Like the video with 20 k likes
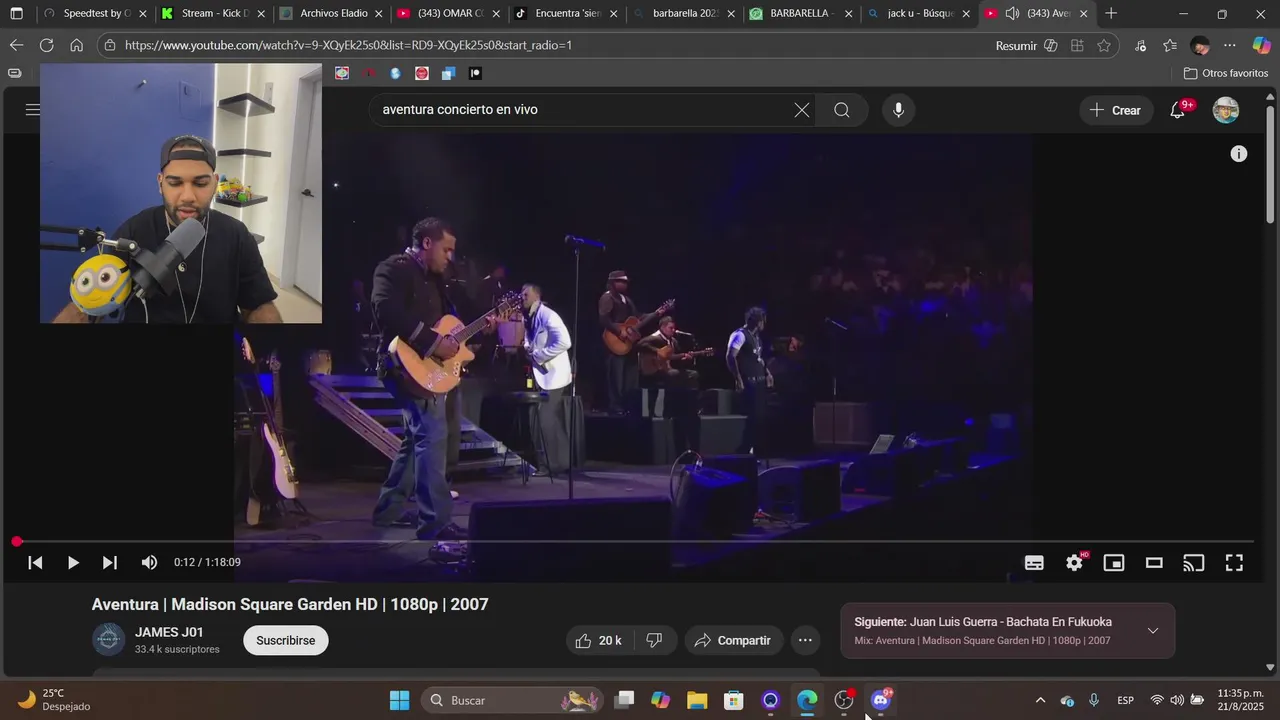This screenshot has width=1280, height=720. click(x=598, y=640)
